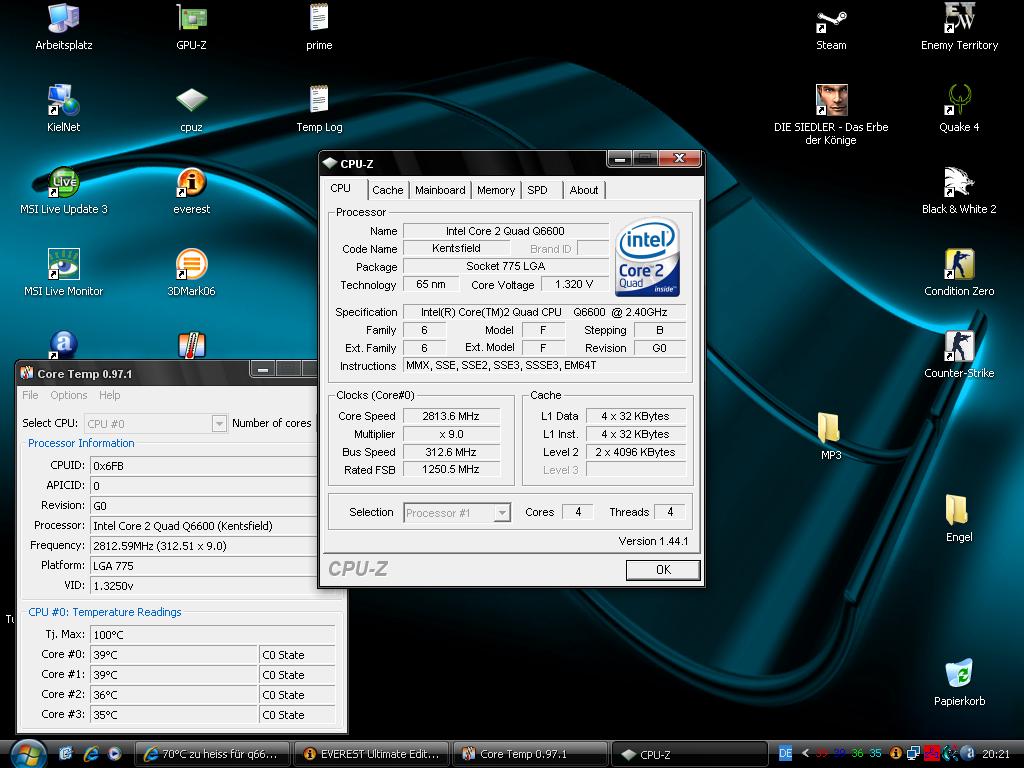Click the Core Speed value 2813.6 MHz
1024x768 pixels.
click(x=451, y=416)
